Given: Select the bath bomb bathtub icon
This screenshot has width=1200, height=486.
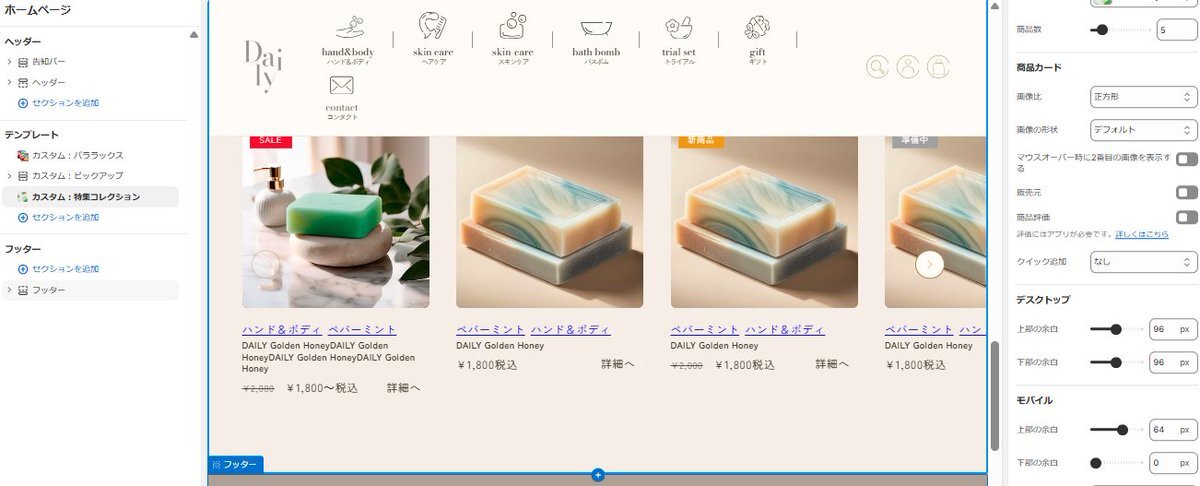Looking at the screenshot, I should (x=596, y=29).
